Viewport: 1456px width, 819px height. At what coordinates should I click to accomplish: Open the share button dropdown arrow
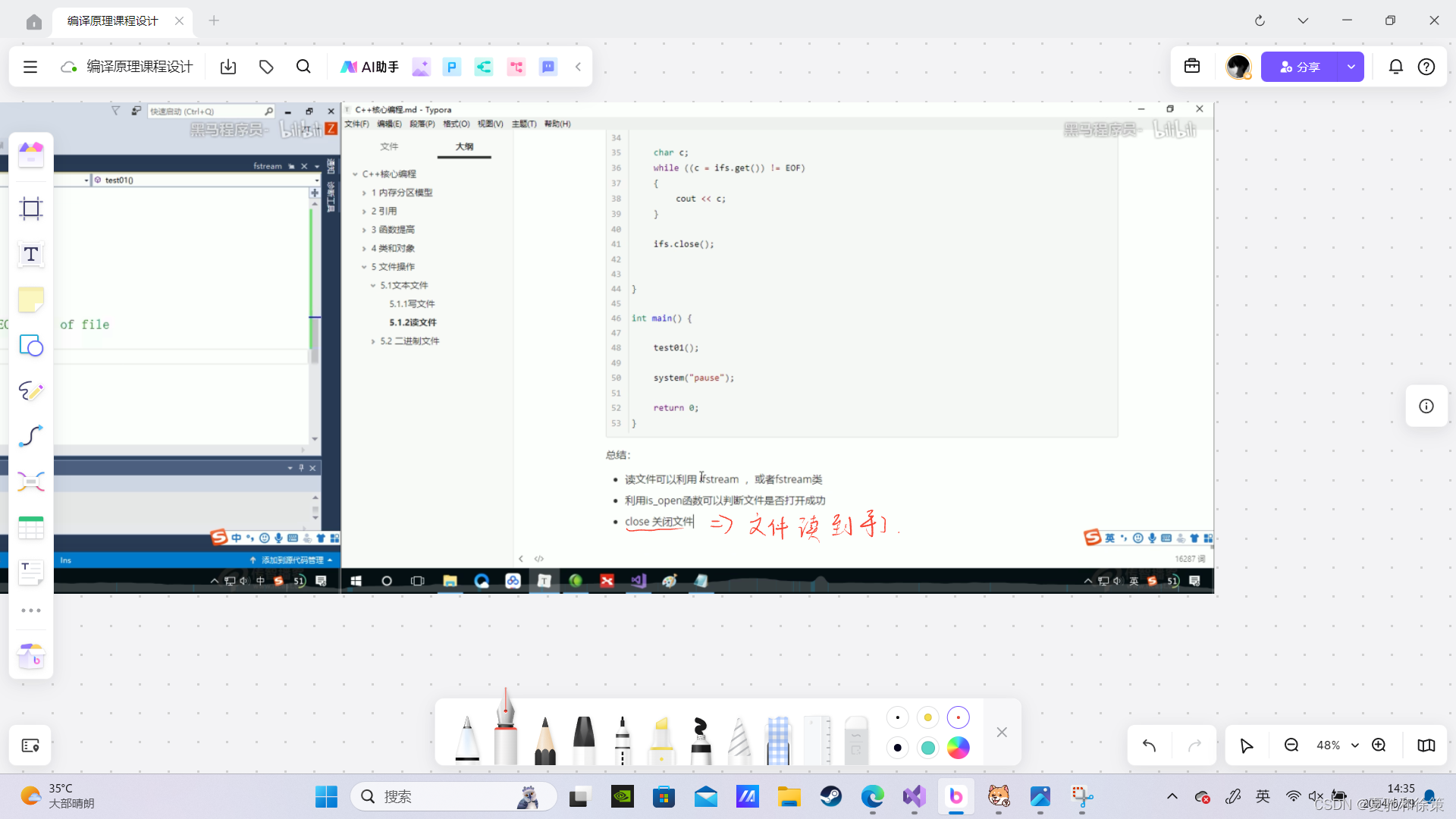pyautogui.click(x=1351, y=67)
